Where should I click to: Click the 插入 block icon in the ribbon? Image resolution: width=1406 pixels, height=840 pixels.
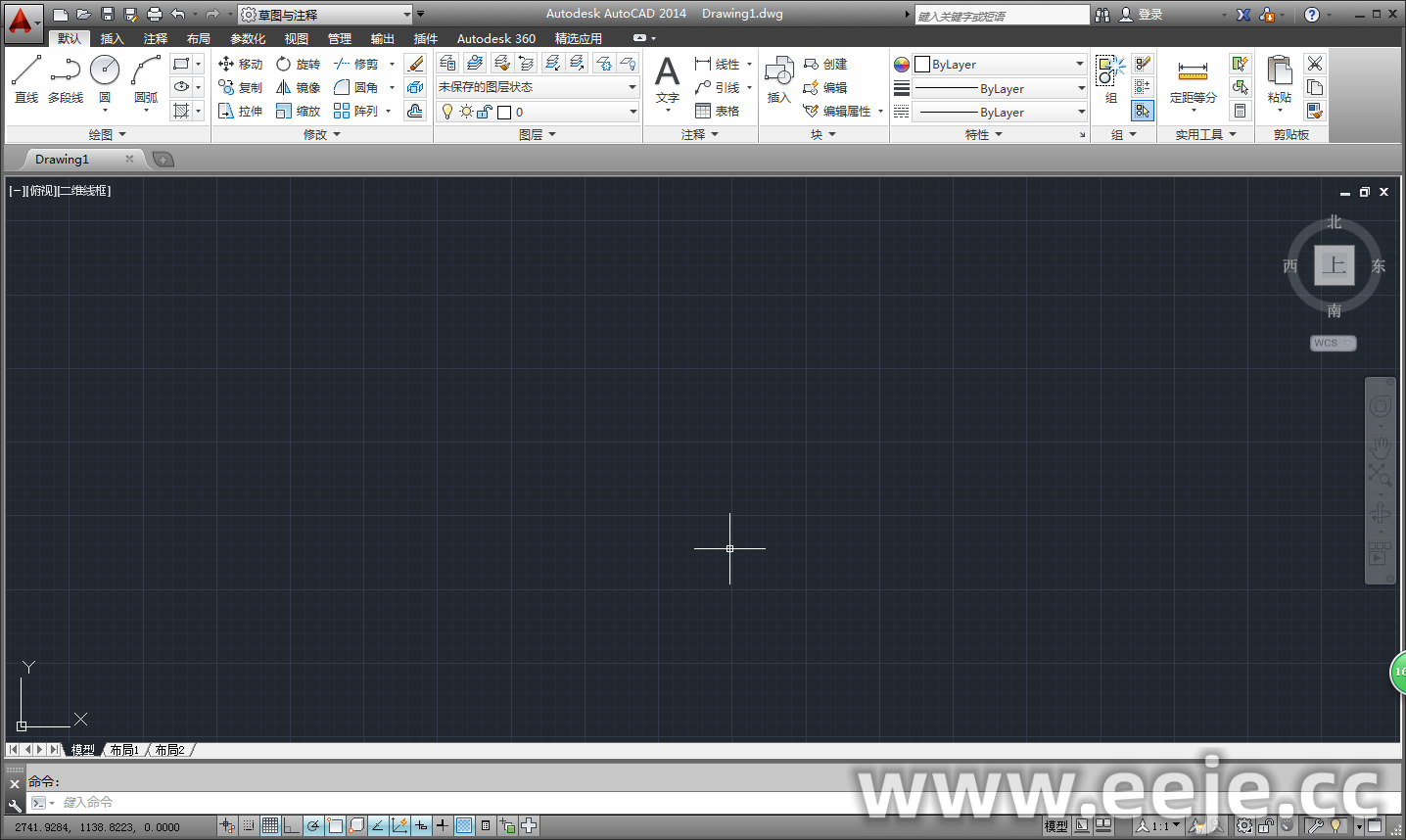[778, 78]
